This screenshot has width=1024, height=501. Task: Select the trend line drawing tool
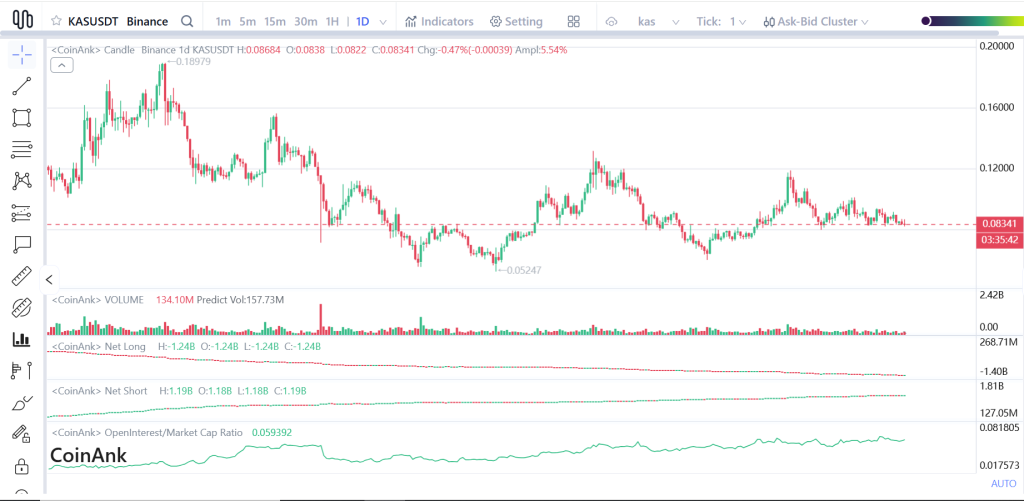(22, 87)
